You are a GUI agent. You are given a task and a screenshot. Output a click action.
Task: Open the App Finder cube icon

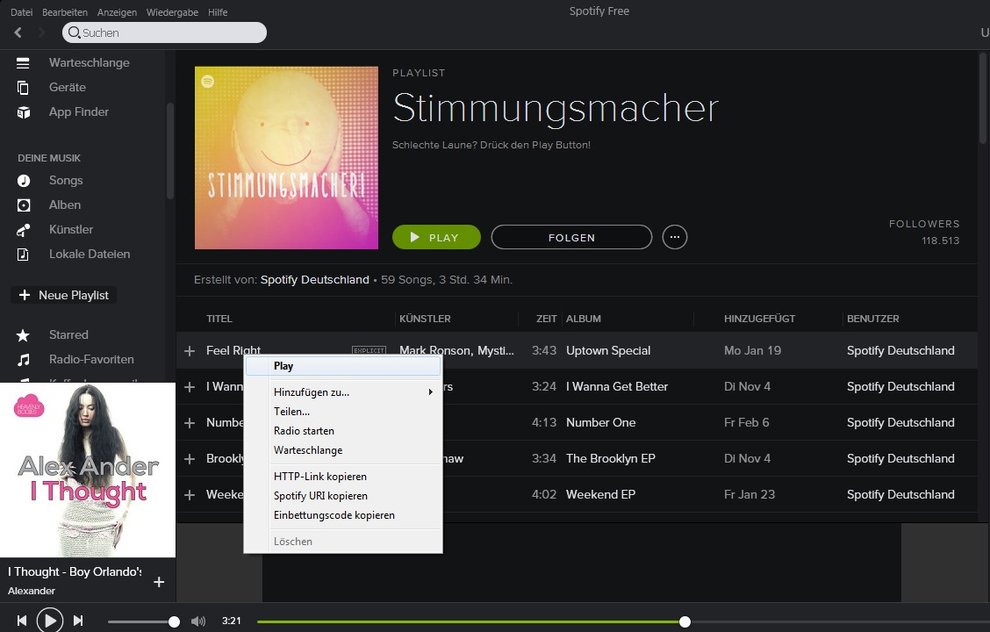[23, 112]
